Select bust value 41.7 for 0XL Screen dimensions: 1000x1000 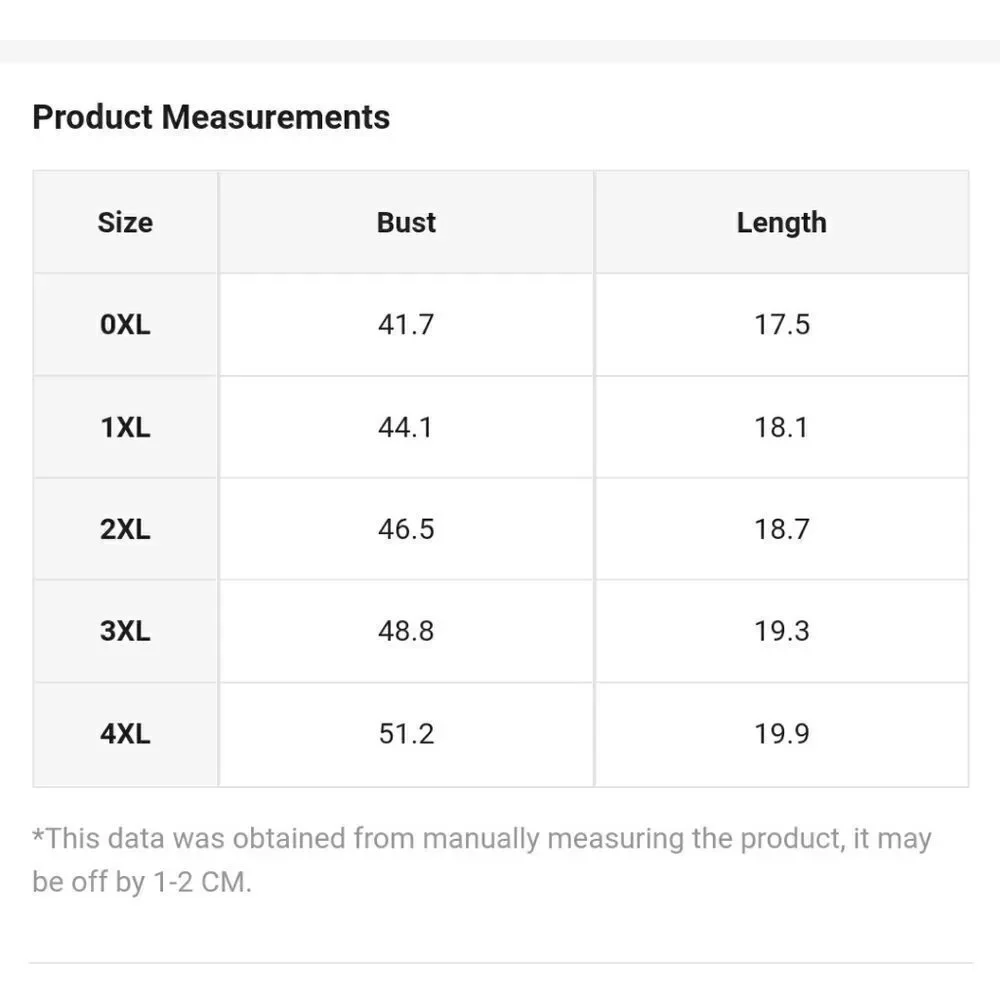406,325
